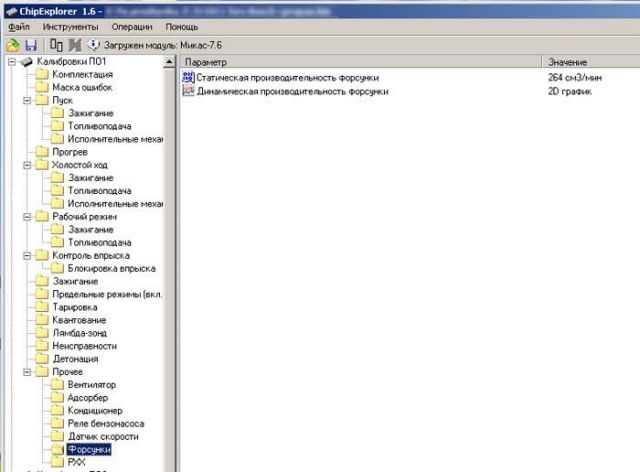Screen dimensions: 640x472
Task: Select the Динамическая производительность форсунки graph icon
Action: pos(189,91)
